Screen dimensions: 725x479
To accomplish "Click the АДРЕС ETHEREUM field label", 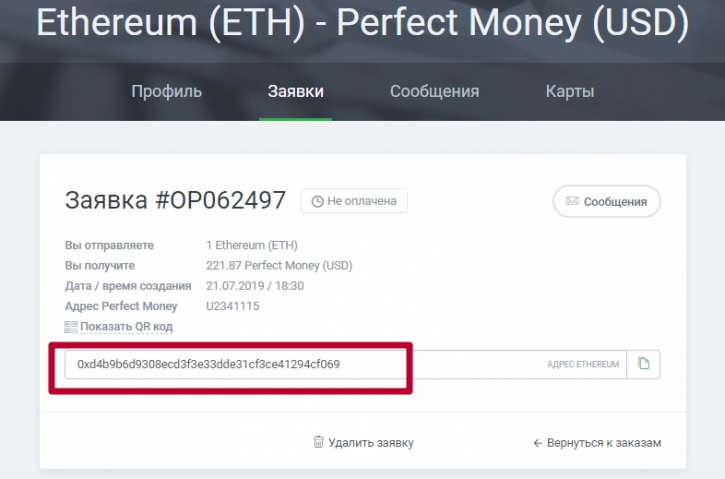I will tap(583, 364).
